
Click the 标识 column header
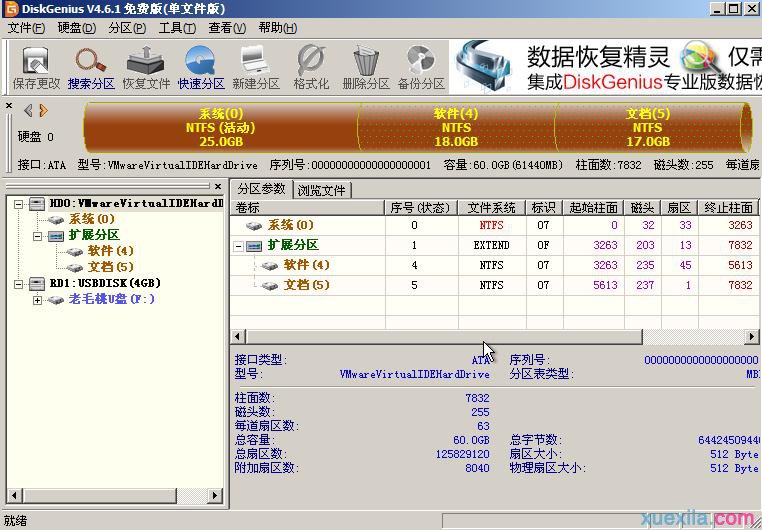pos(544,208)
